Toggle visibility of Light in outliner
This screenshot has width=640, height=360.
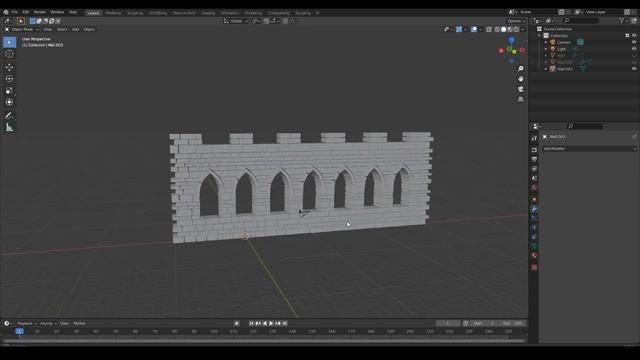634,49
